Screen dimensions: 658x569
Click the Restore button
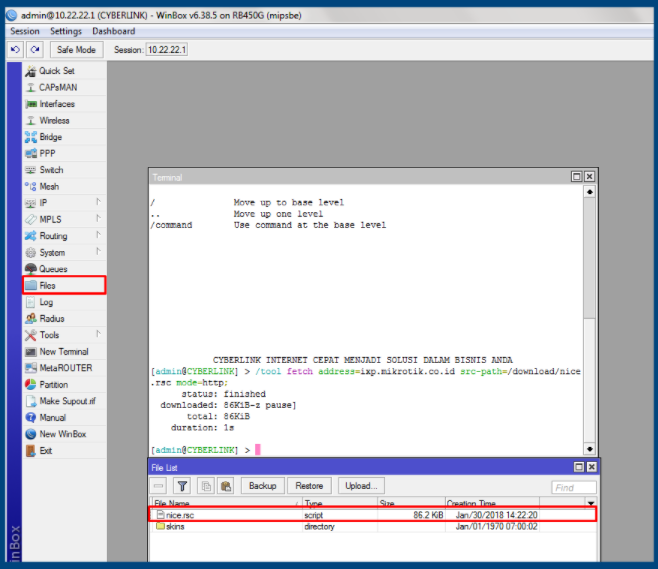click(309, 486)
